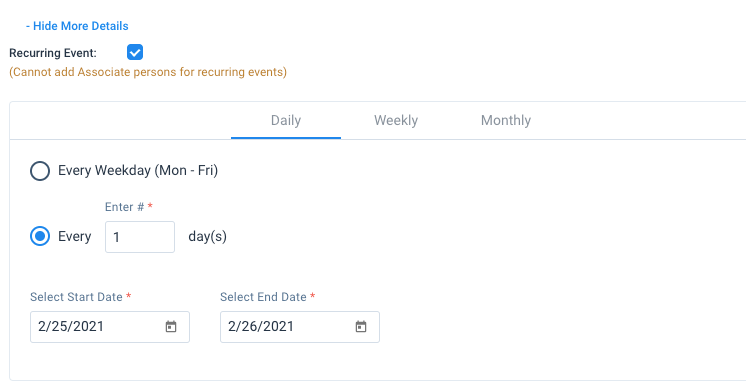746x382 pixels.
Task: Open the Start Date calendar picker icon
Action: click(171, 327)
